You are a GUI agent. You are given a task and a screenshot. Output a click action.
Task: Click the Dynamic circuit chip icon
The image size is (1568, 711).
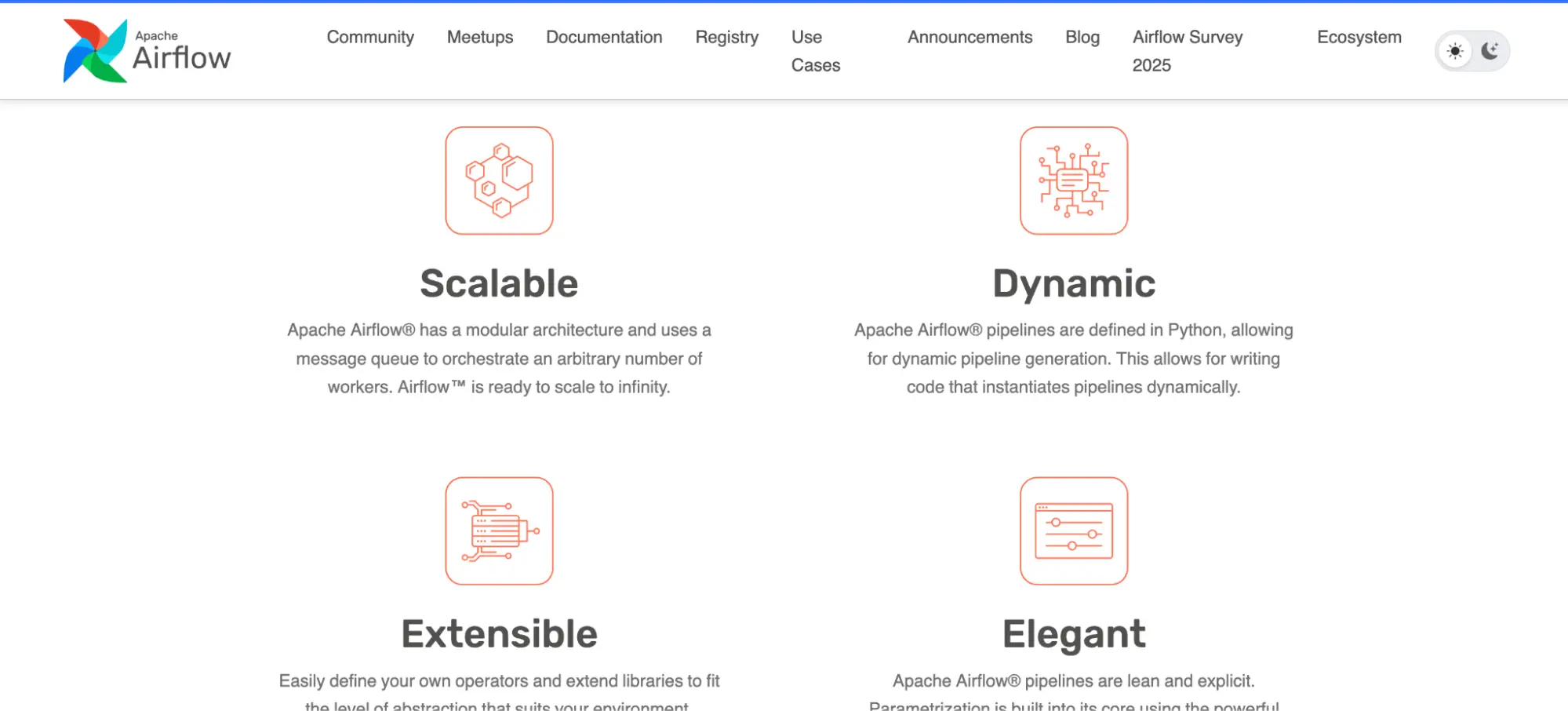(x=1074, y=180)
